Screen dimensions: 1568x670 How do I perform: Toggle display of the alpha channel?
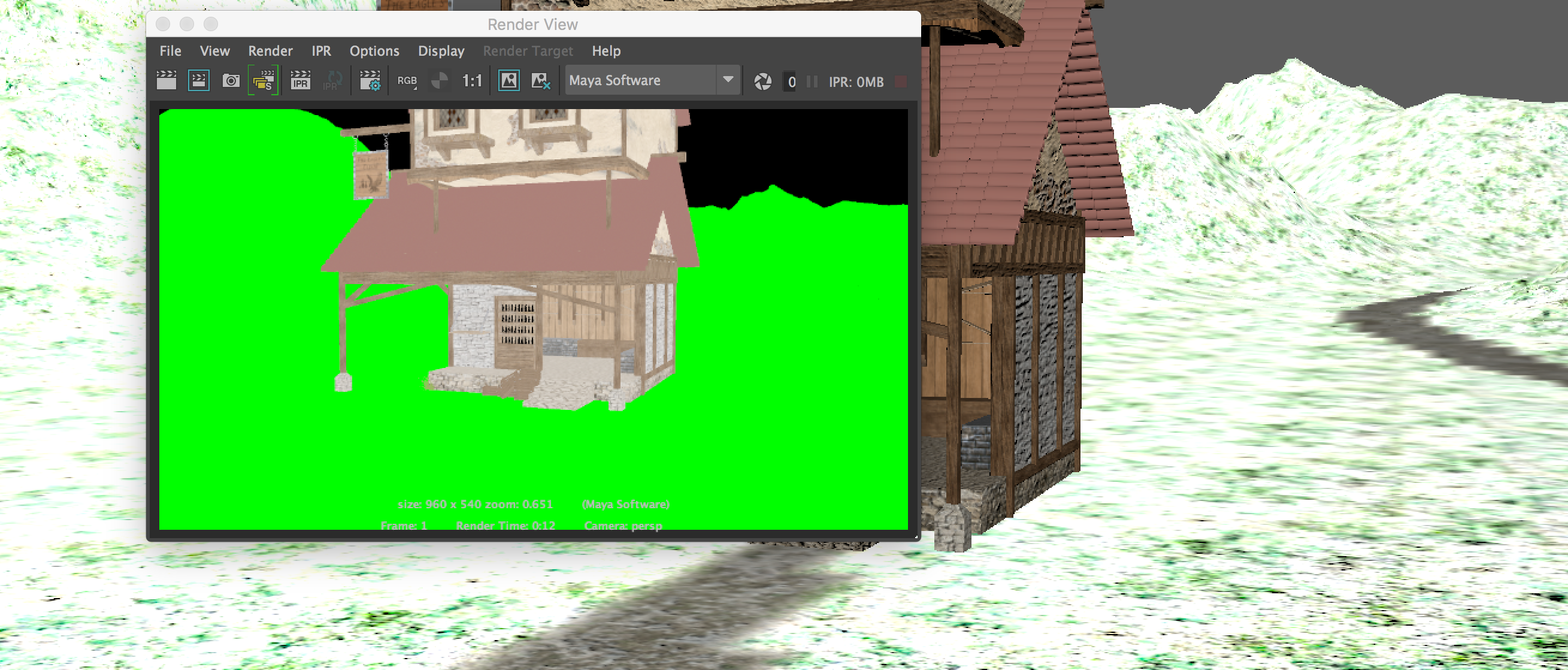(x=440, y=80)
